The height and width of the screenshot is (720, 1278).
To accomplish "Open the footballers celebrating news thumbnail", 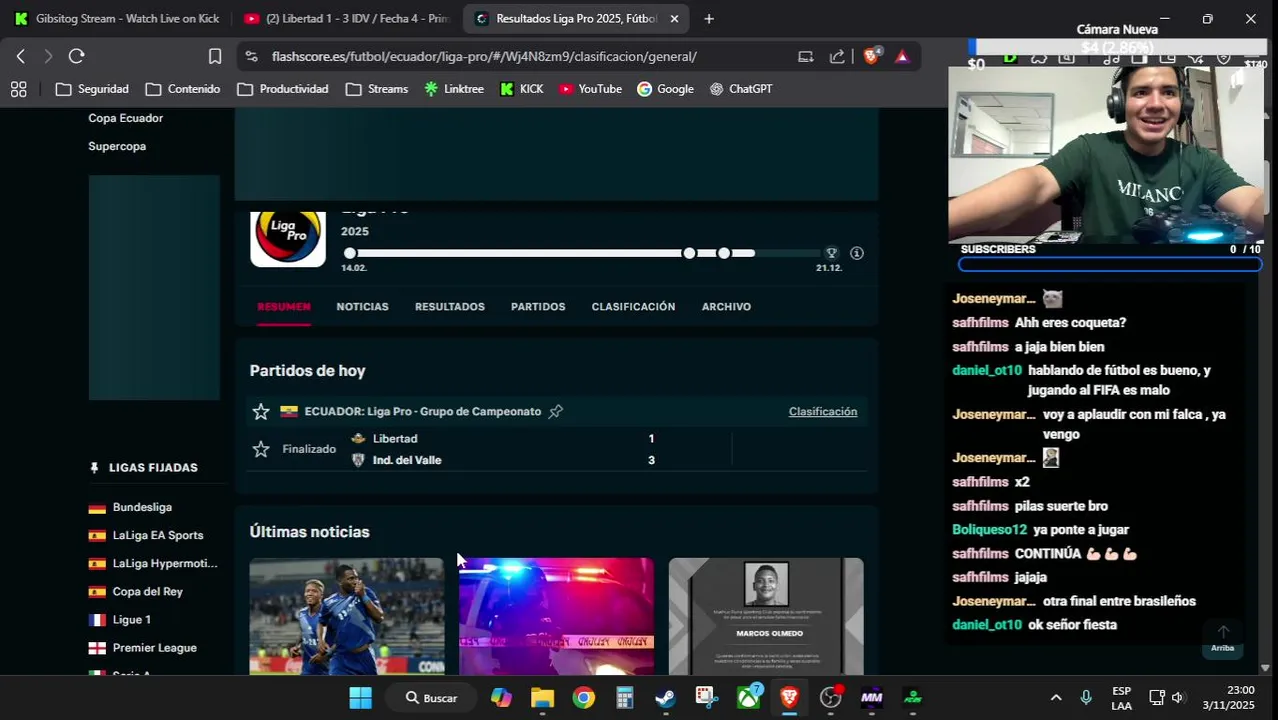I will click(x=347, y=616).
